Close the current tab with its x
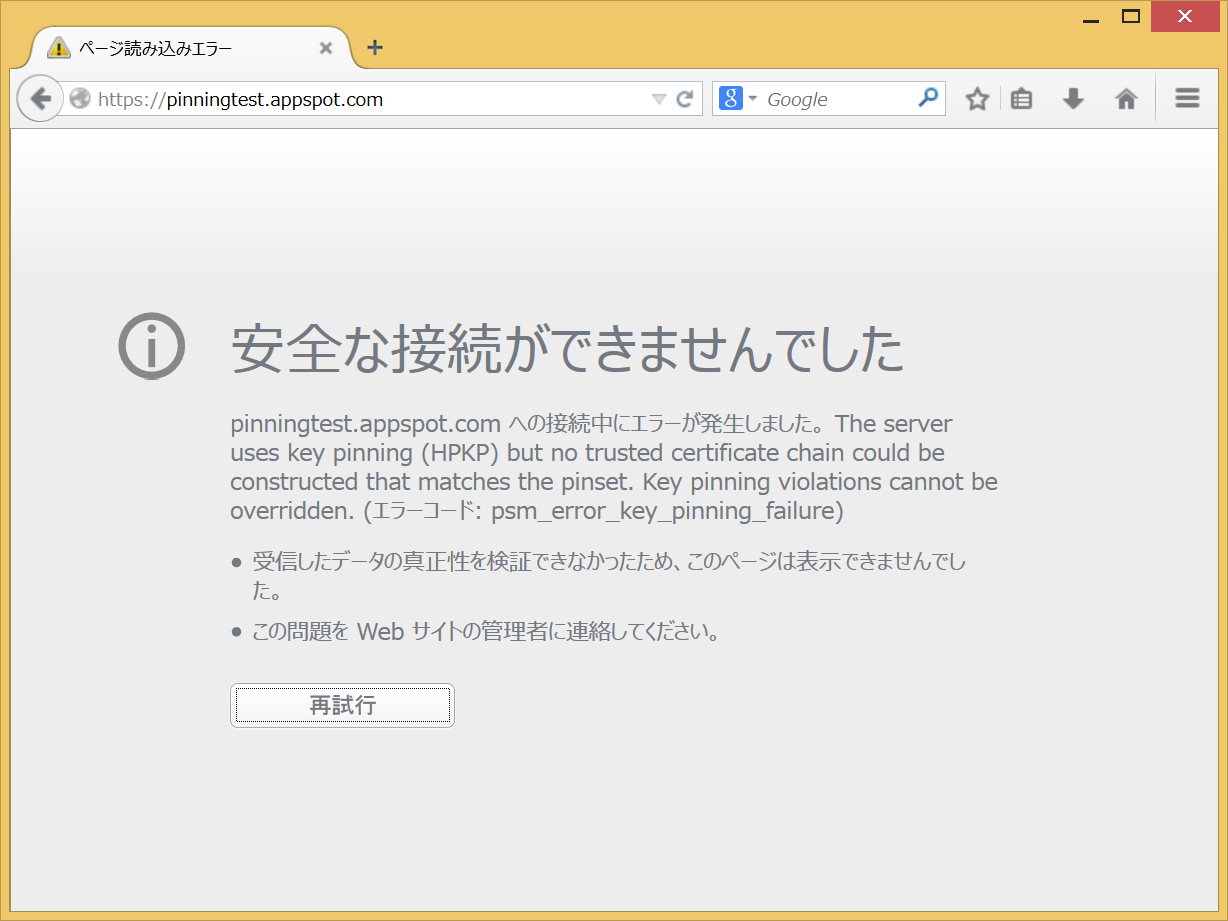 click(x=325, y=46)
